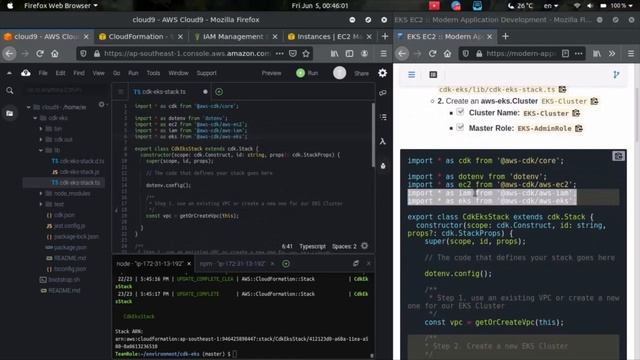Expand the cdk.out folder
The height and width of the screenshot is (360, 640).
(x=41, y=139)
